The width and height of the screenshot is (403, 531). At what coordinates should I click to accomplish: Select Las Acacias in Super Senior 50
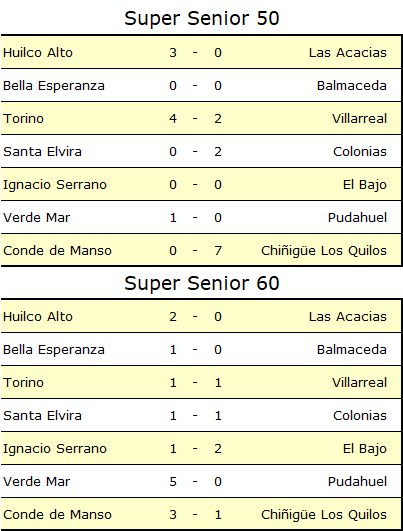click(347, 53)
